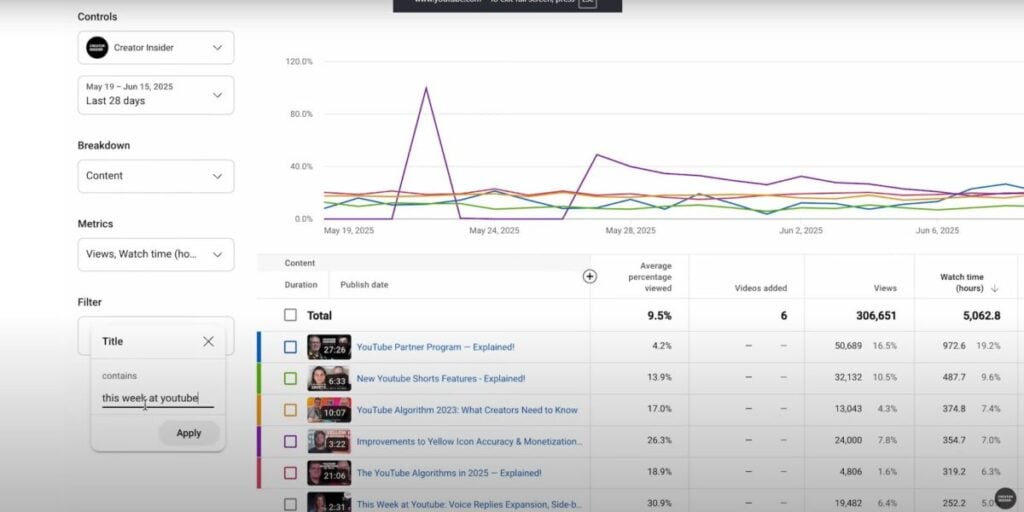
Task: Open Improvements to Yellow Icon Accuracy link
Action: click(x=470, y=441)
